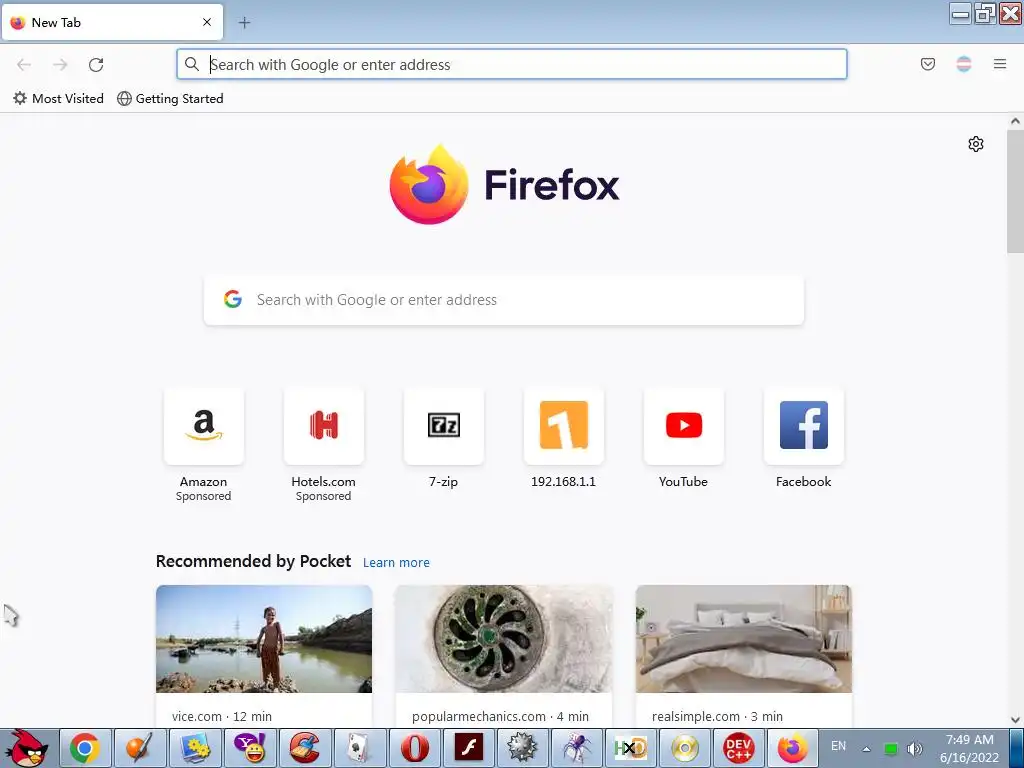This screenshot has width=1024, height=768.
Task: Switch to Firefox taskbar button
Action: coord(792,748)
